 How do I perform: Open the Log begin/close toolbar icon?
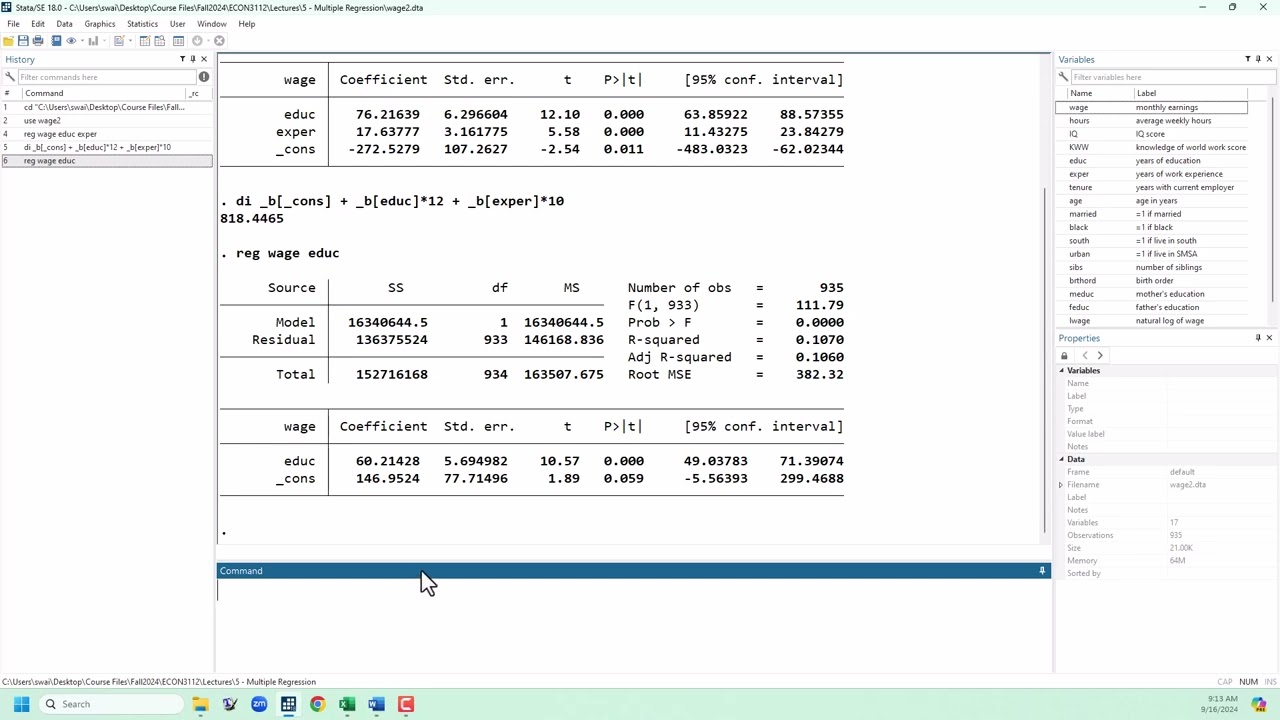tap(56, 41)
